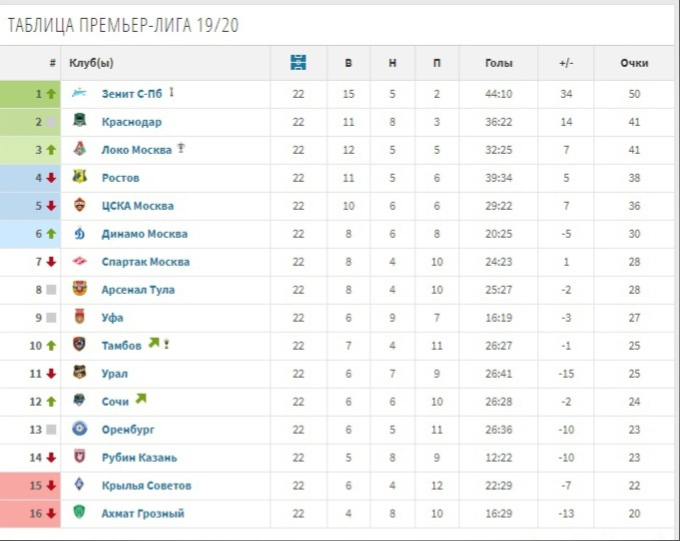This screenshot has height=541, width=680.
Task: Open the Ахмат Грозный club link
Action: click(143, 514)
